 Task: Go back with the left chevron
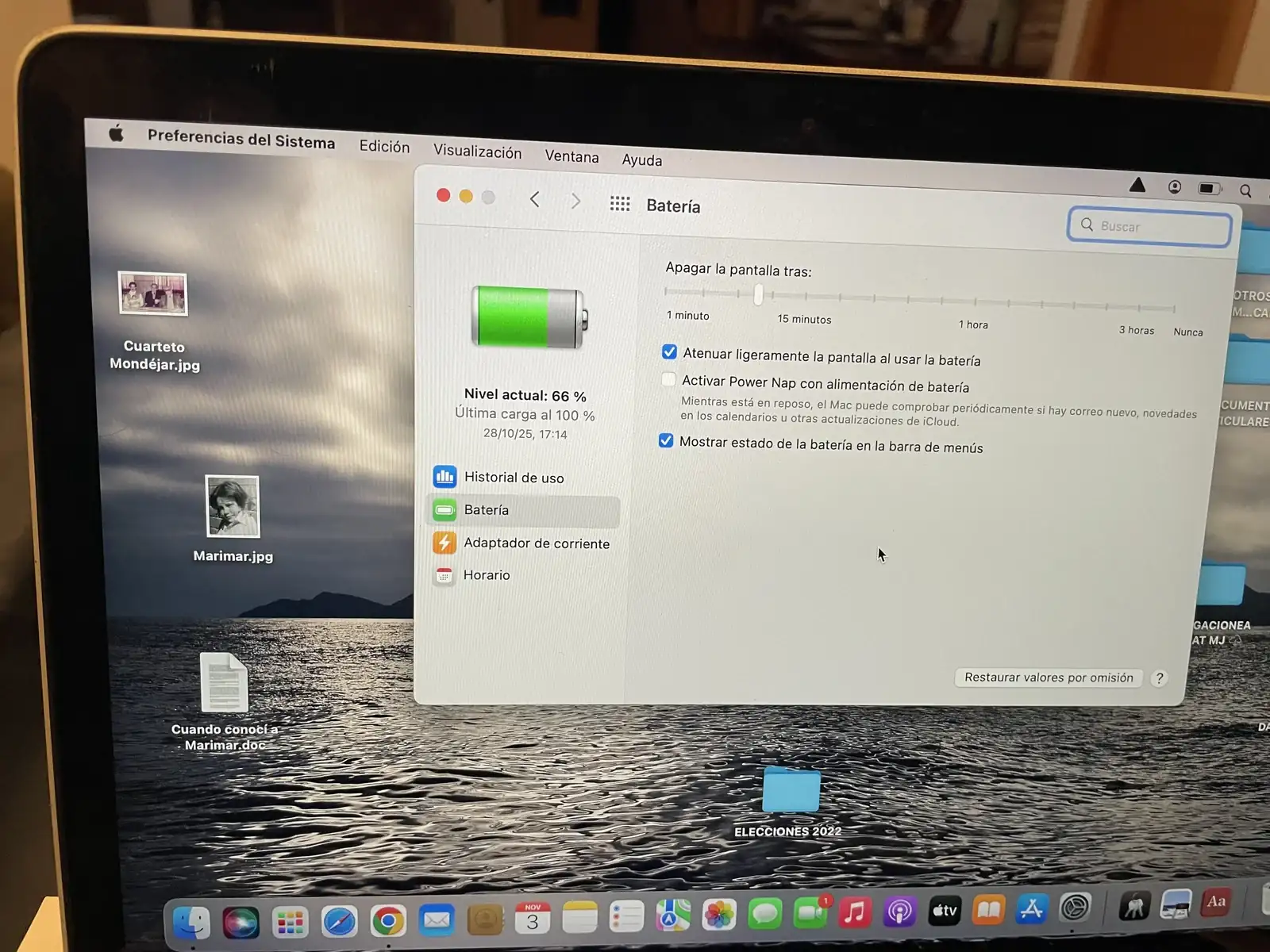coord(535,199)
